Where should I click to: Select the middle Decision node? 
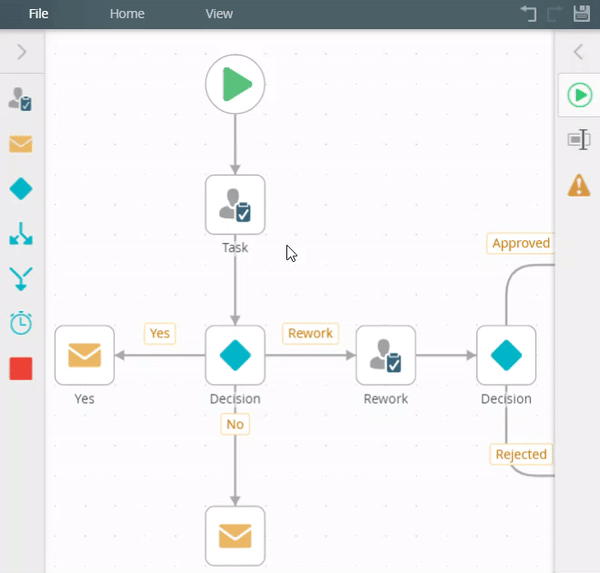pos(235,355)
